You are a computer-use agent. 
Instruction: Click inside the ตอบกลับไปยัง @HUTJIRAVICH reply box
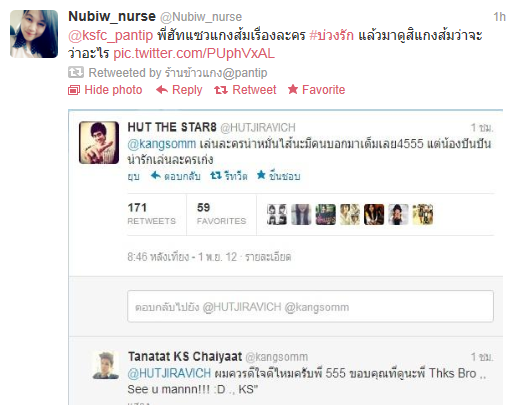(x=310, y=306)
